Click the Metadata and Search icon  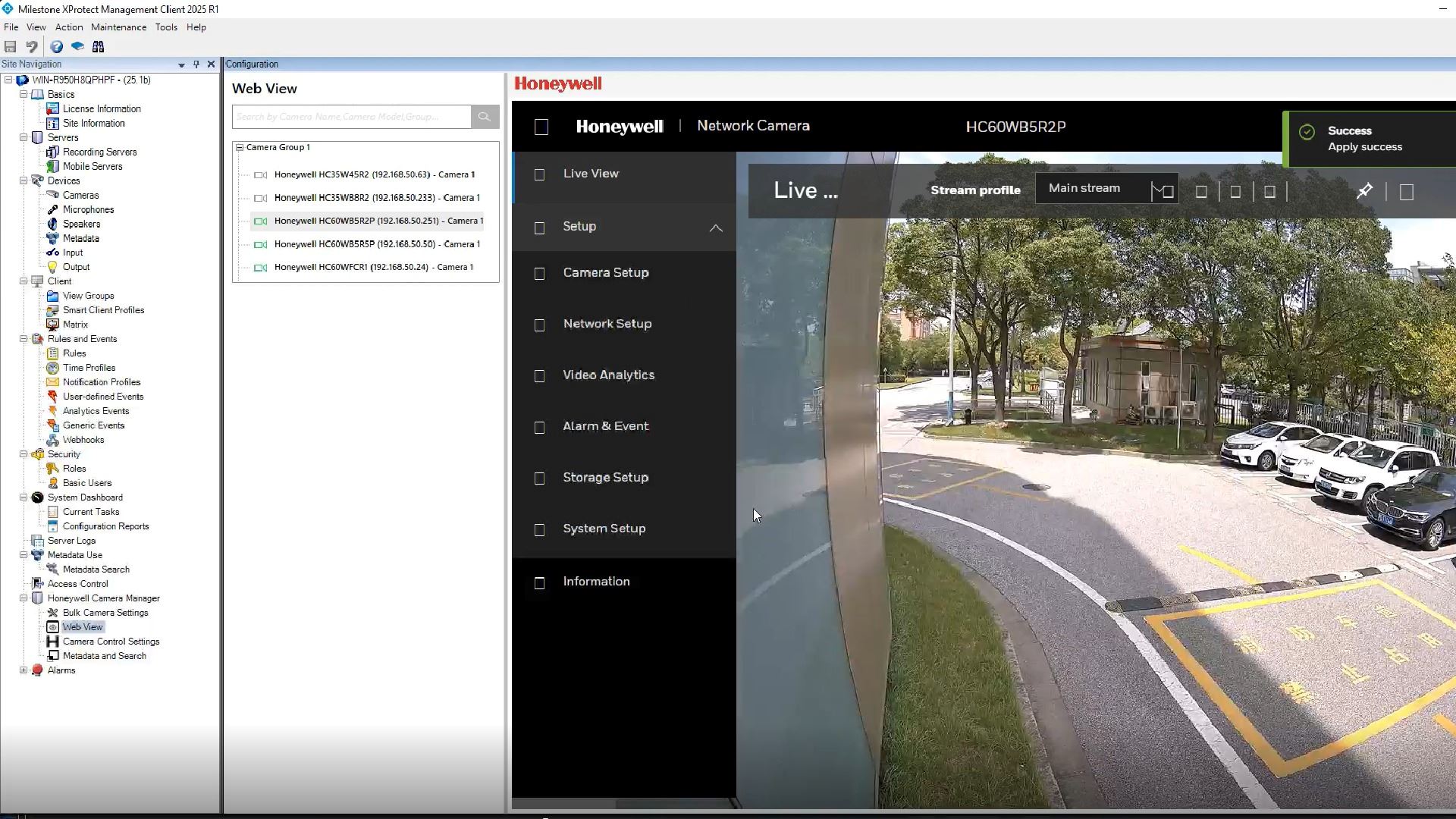[52, 656]
